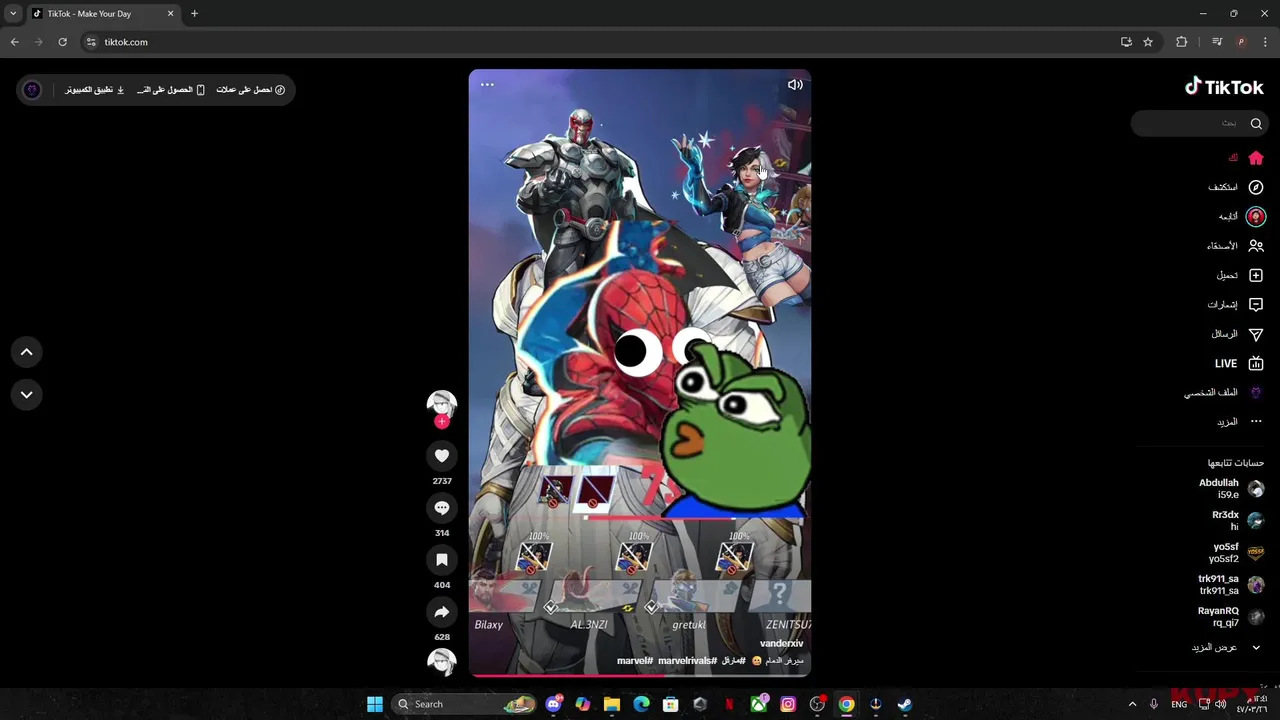Open followed account Rr3dx

point(1237,520)
